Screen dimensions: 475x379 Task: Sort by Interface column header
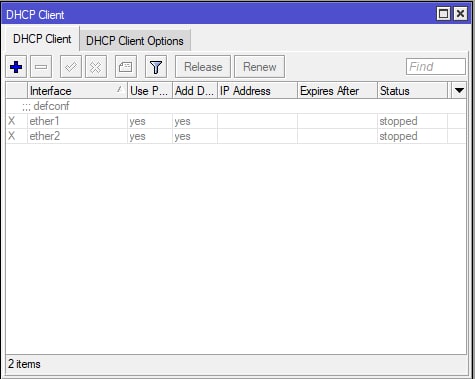click(77, 91)
